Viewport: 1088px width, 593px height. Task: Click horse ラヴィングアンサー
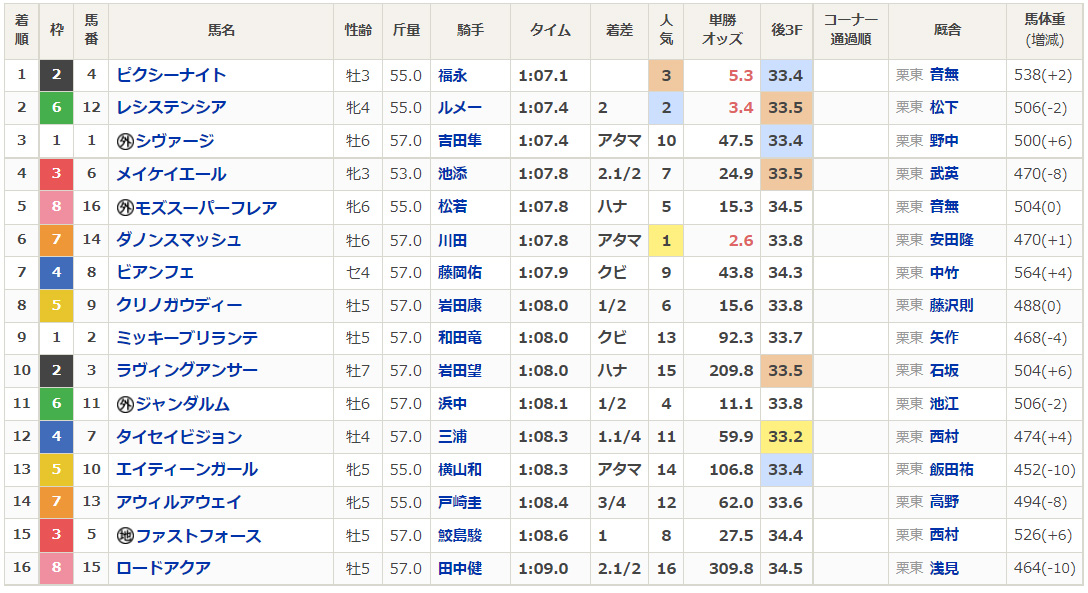point(187,370)
